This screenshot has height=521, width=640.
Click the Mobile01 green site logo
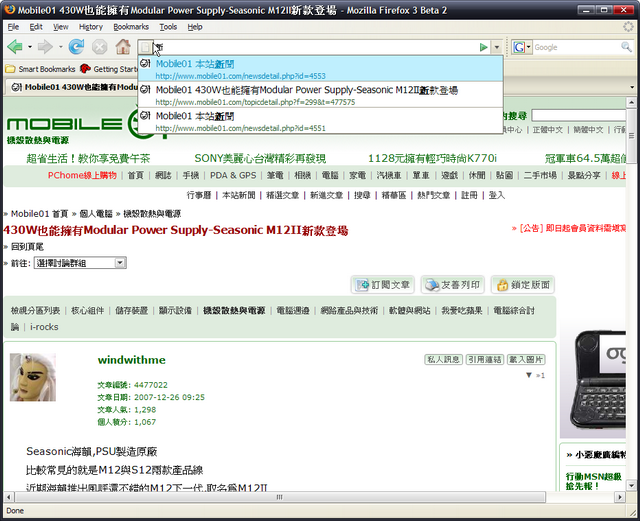87,124
